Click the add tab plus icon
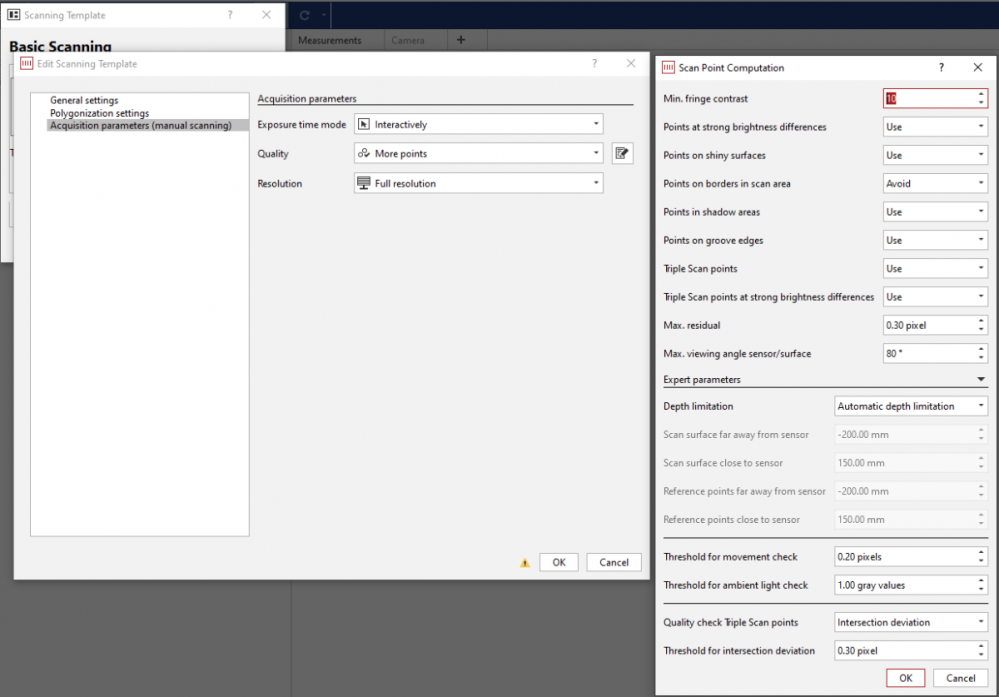Screen dimensions: 999x697 click(461, 40)
